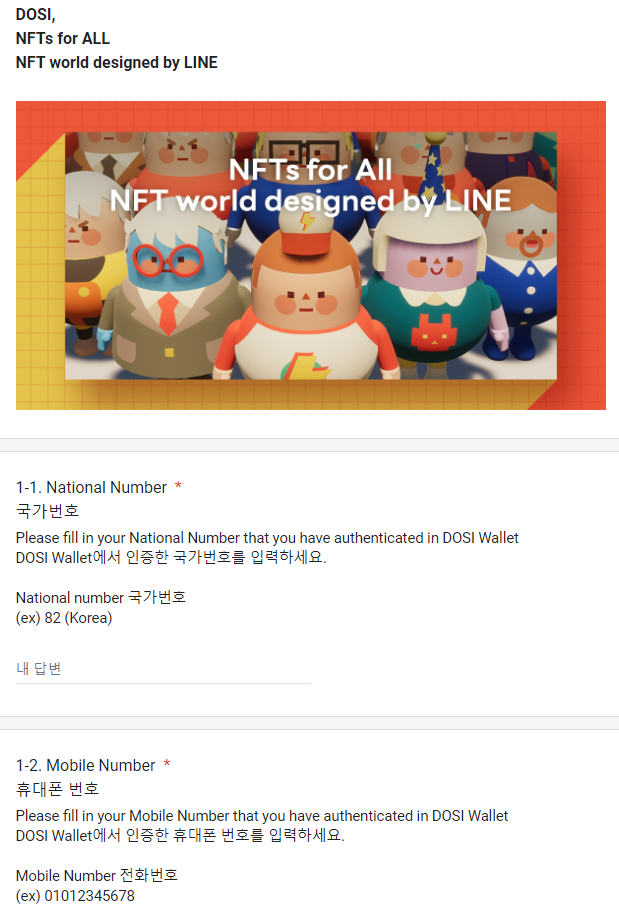Viewport: 619px width, 913px height.
Task: Click the red pixel emblem on the teal sweater
Action: (x=434, y=332)
